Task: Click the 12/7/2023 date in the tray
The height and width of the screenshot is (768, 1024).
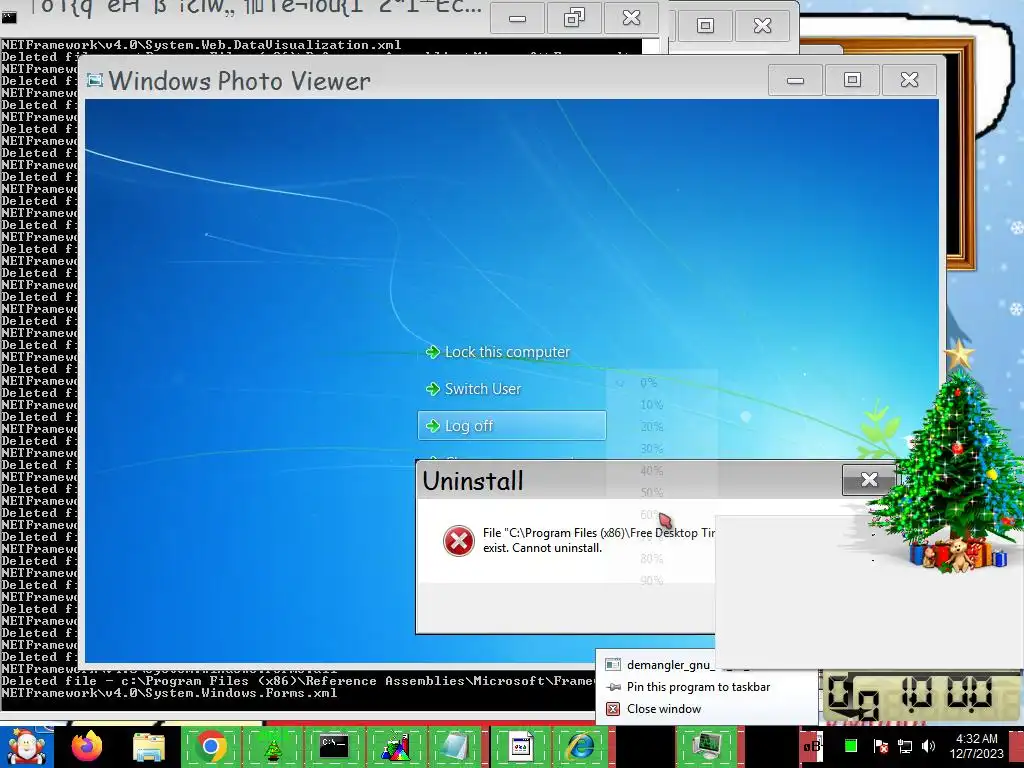Action: tap(976, 754)
